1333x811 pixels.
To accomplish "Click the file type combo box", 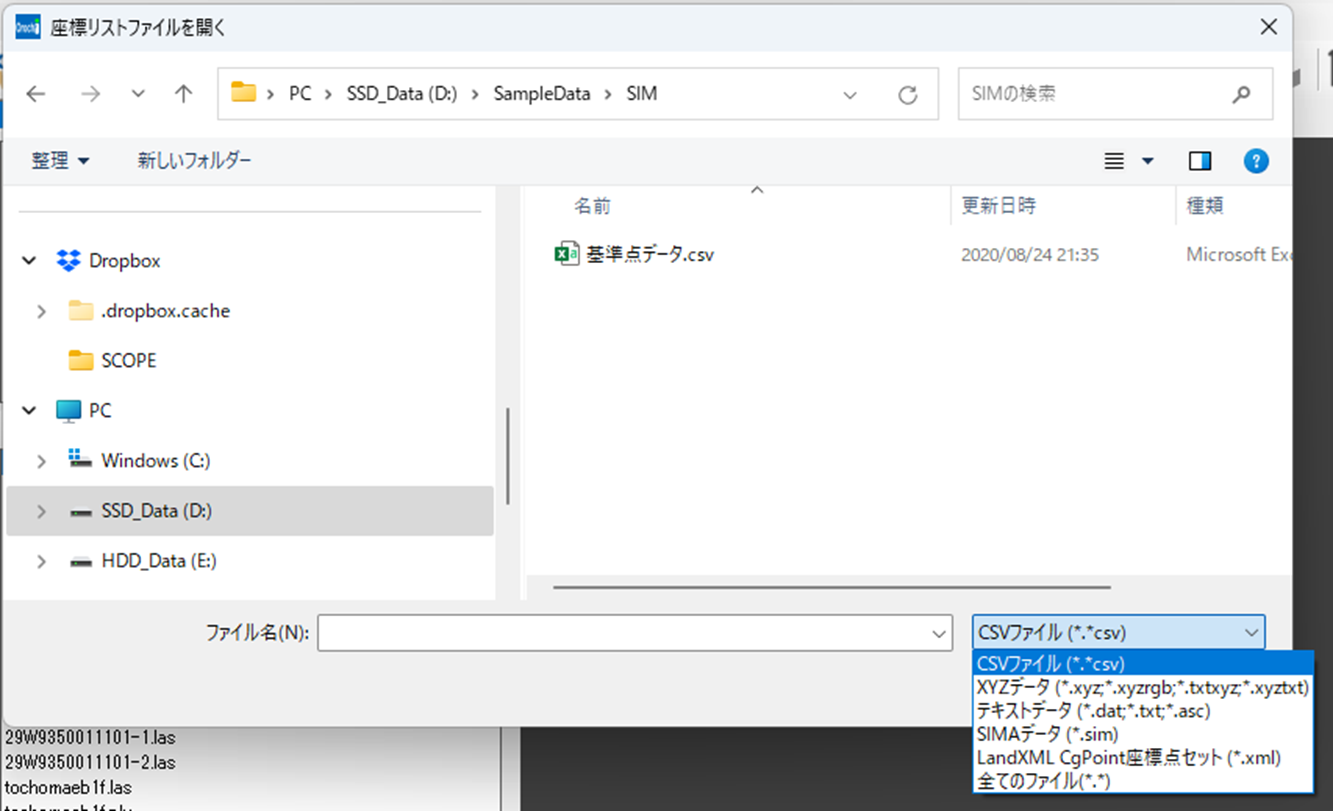I will coord(1118,632).
